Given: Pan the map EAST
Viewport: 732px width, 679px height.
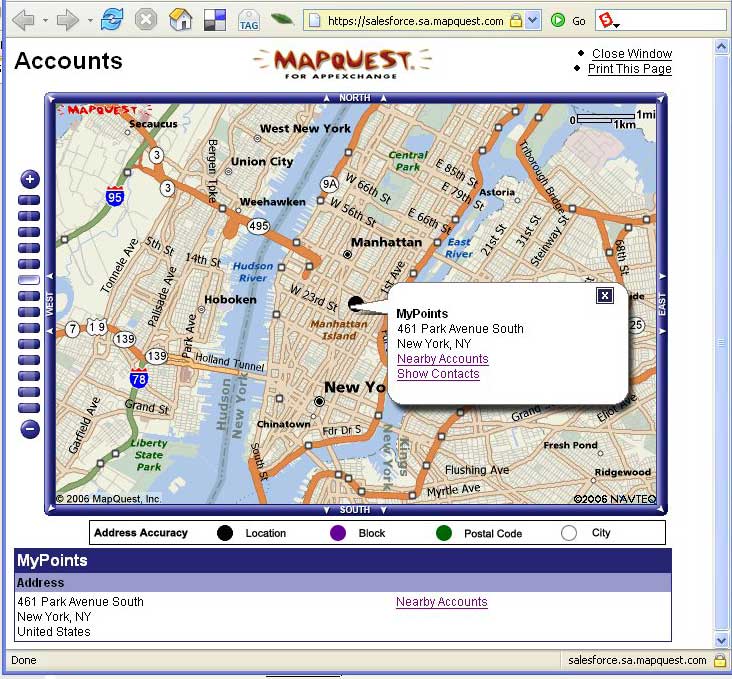Looking at the screenshot, I should [x=662, y=304].
